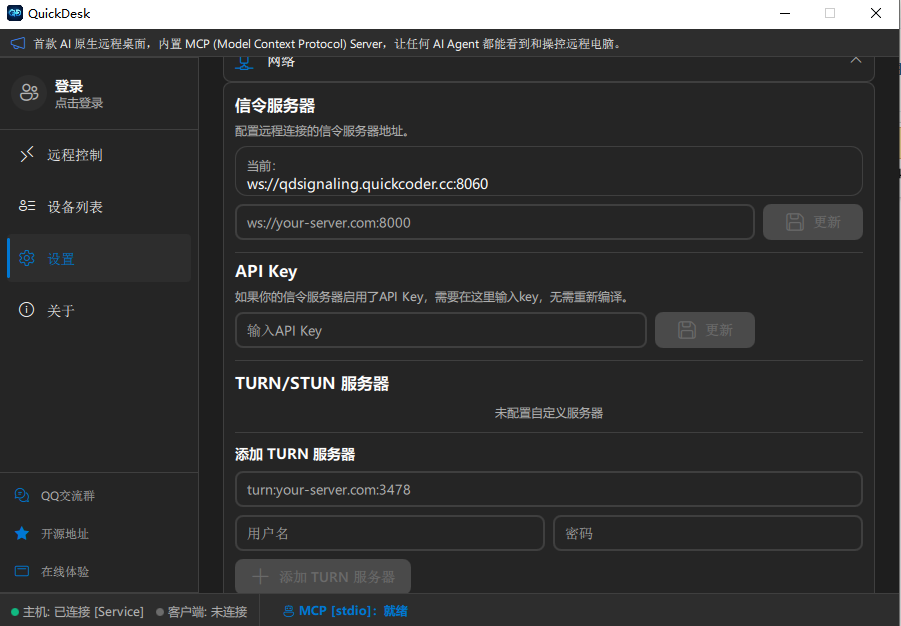Image resolution: width=901 pixels, height=626 pixels.
Task: Click 点击登录 to sign in
Action: click(79, 103)
